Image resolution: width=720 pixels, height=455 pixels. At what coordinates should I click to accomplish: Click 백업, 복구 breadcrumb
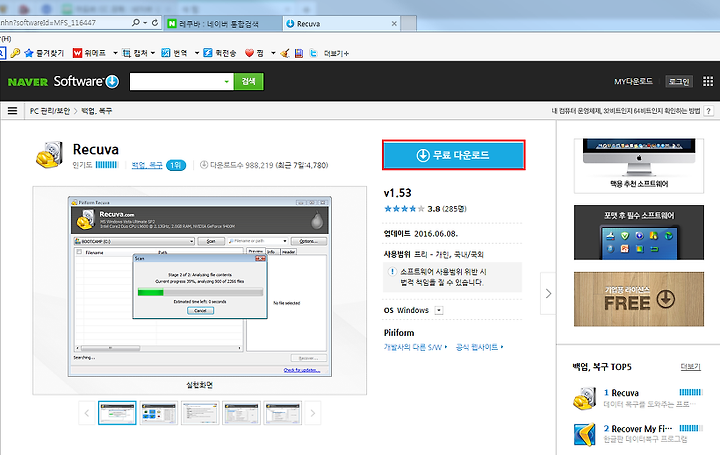(x=97, y=111)
